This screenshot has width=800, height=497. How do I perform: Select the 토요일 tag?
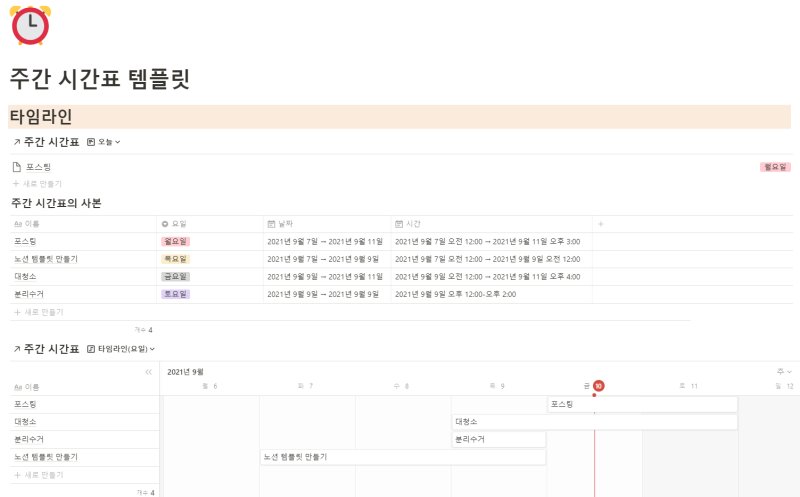pos(175,294)
